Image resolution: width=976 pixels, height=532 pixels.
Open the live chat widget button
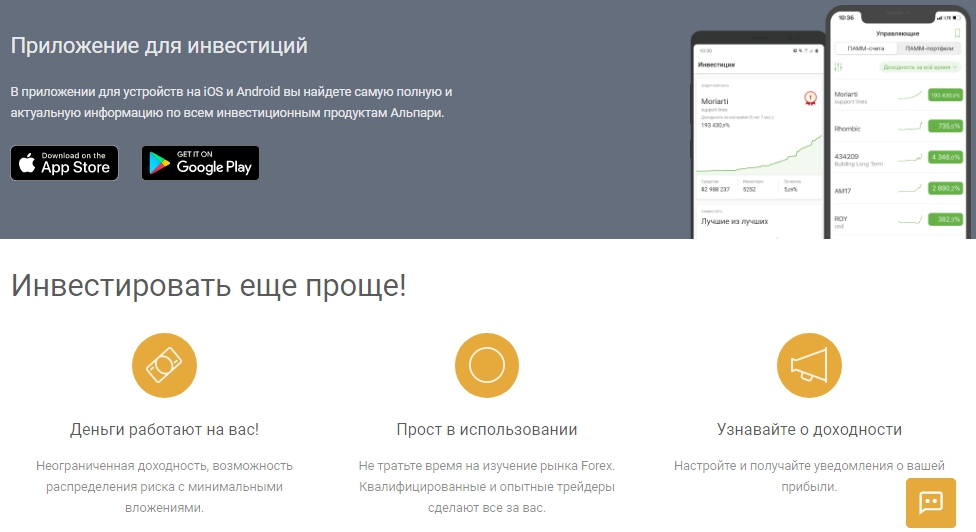coord(931,503)
